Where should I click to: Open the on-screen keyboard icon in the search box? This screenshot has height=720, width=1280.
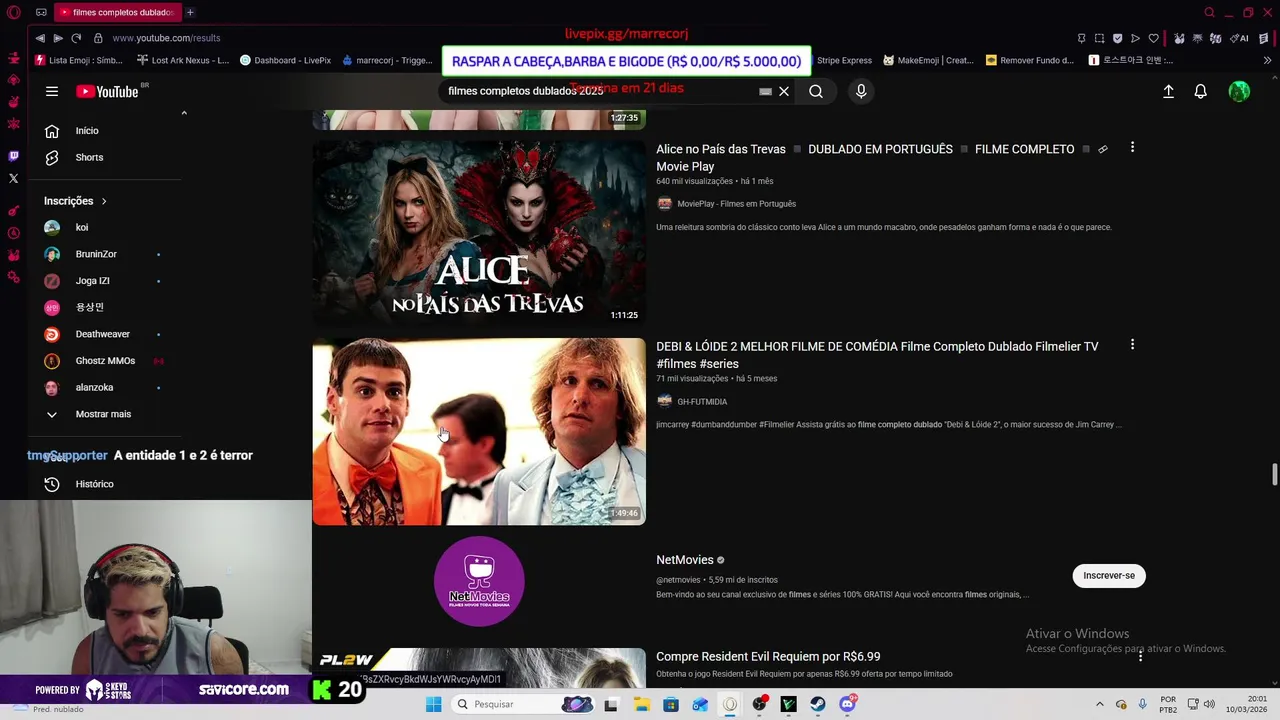click(x=765, y=91)
